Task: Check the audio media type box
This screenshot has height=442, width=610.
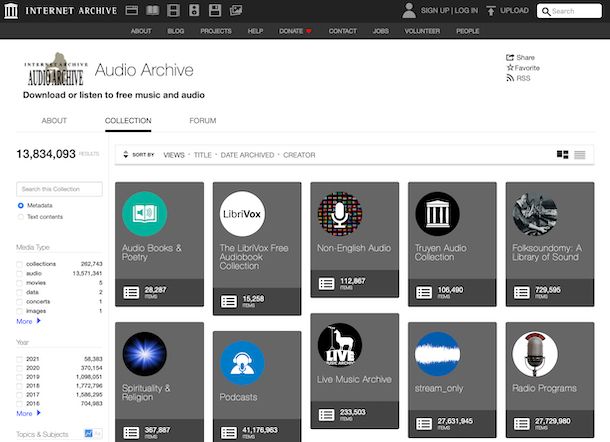Action: pos(19,274)
